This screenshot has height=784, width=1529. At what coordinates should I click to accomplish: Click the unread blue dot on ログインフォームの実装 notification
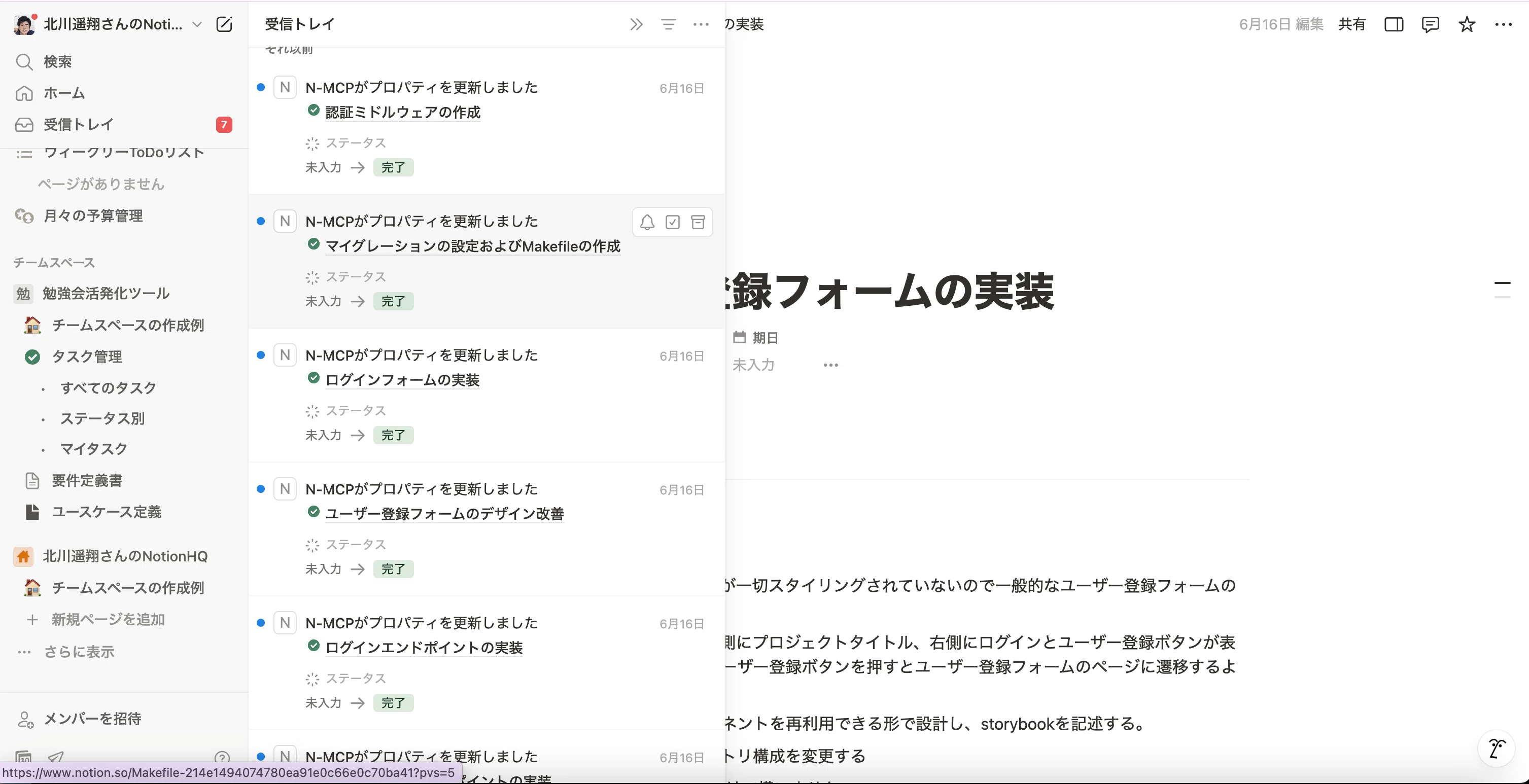(261, 355)
